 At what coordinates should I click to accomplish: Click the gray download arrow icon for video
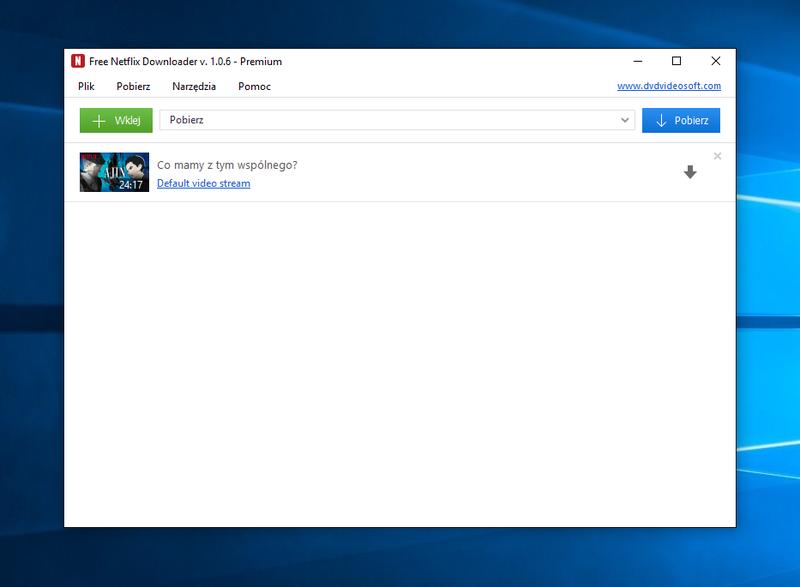click(690, 172)
